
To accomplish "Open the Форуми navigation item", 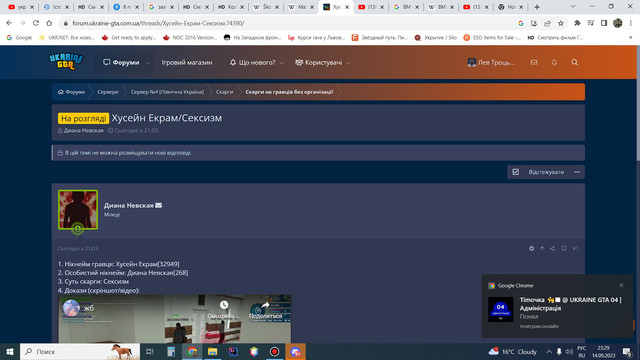I will 121,62.
